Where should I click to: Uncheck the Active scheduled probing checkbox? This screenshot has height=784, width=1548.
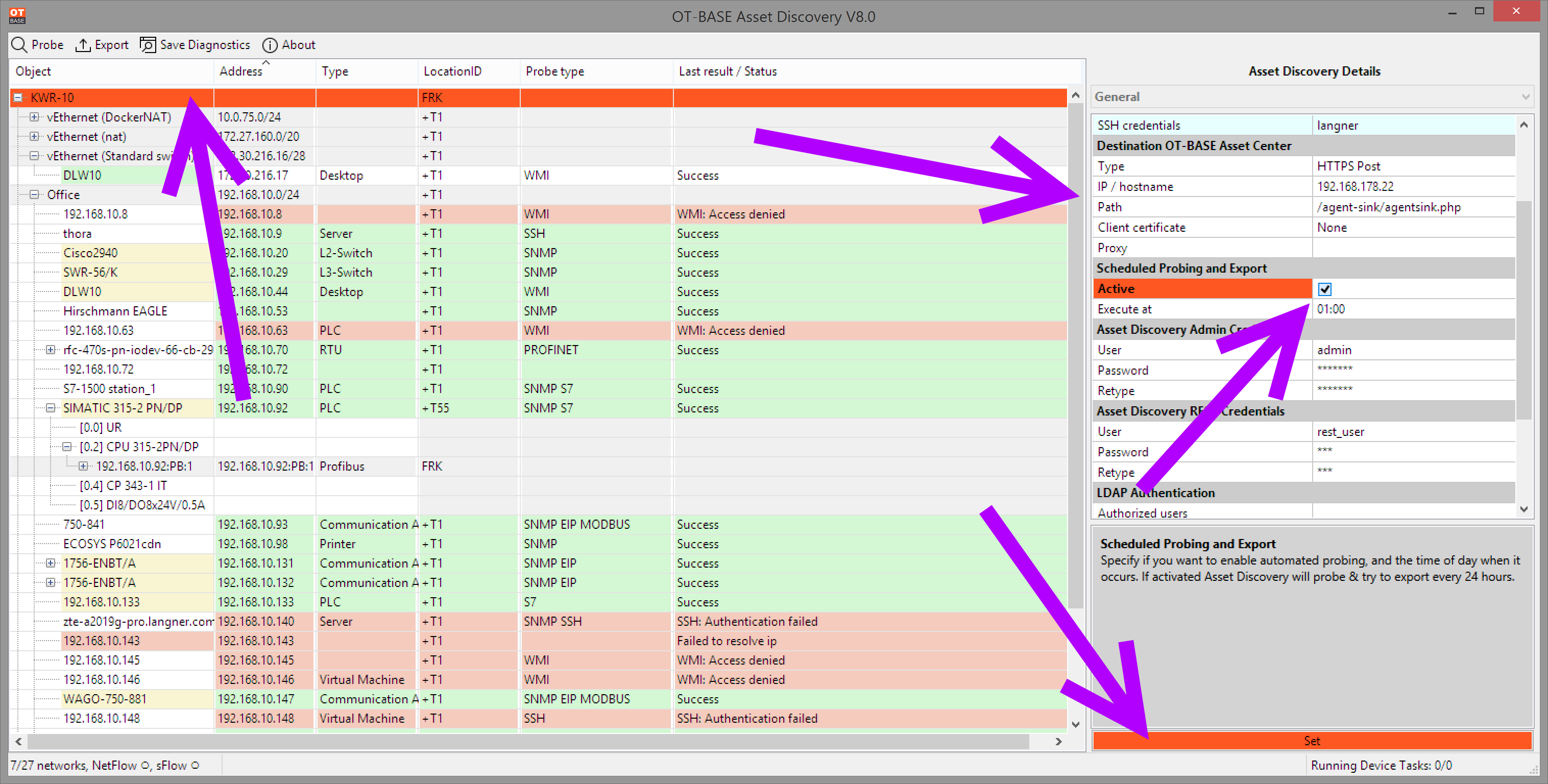(1324, 289)
